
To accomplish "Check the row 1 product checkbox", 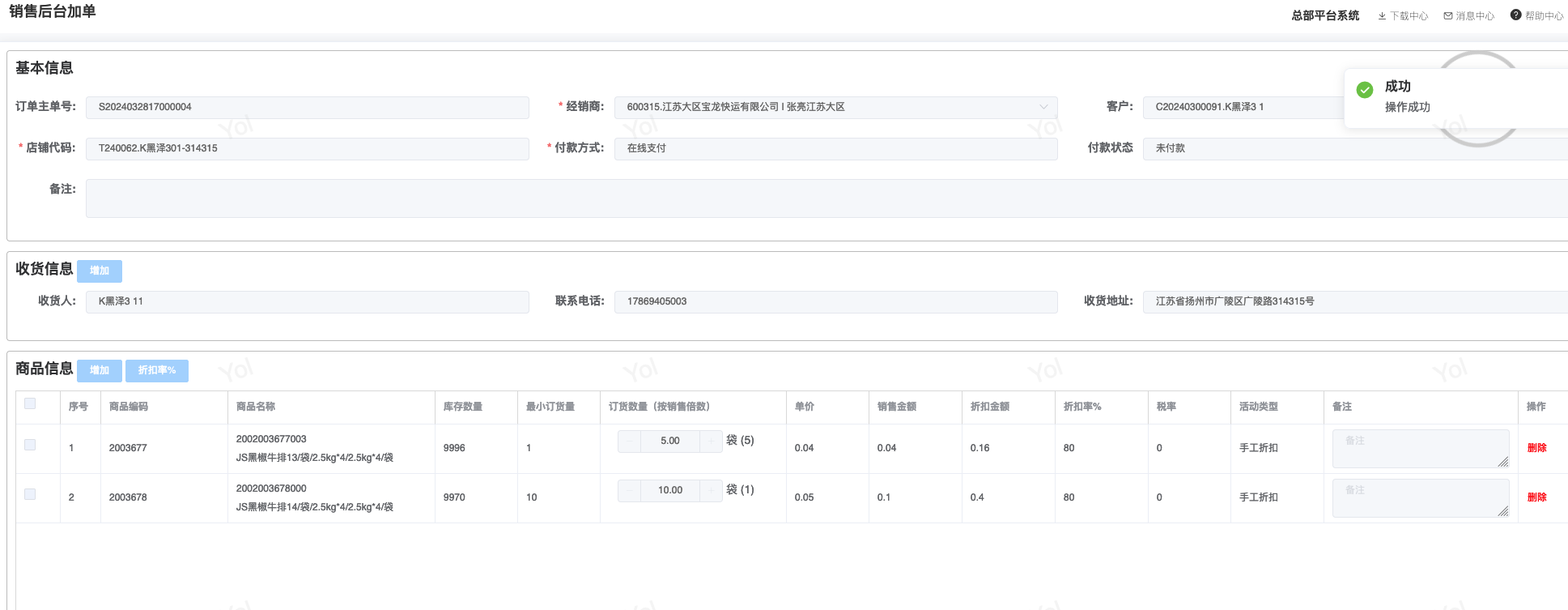I will point(30,445).
